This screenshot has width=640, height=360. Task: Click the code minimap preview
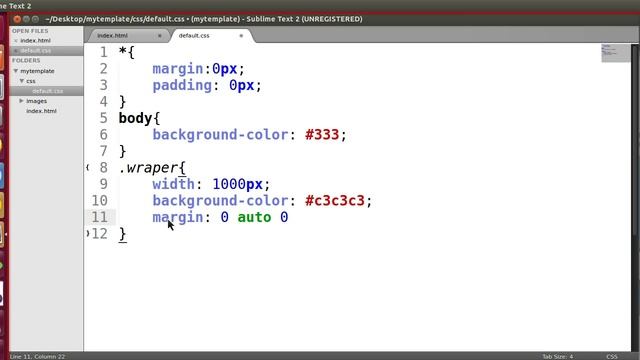pos(616,53)
